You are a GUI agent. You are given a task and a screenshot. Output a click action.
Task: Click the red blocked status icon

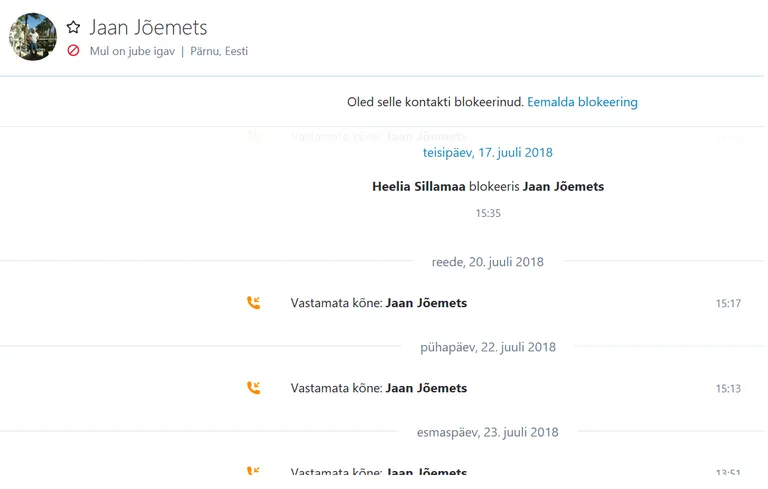tap(73, 50)
